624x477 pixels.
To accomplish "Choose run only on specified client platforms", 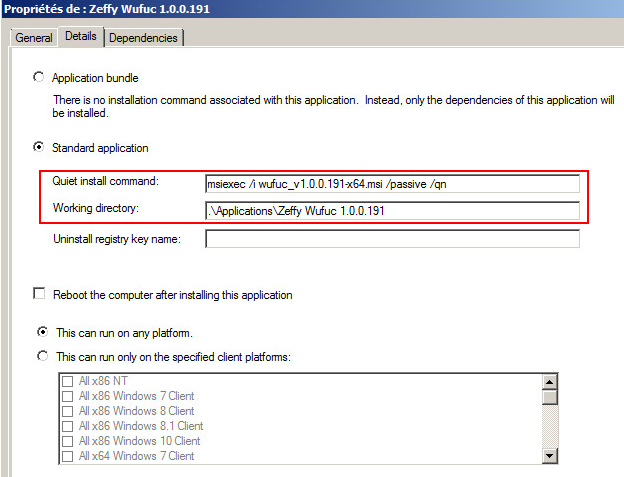I will (x=43, y=356).
